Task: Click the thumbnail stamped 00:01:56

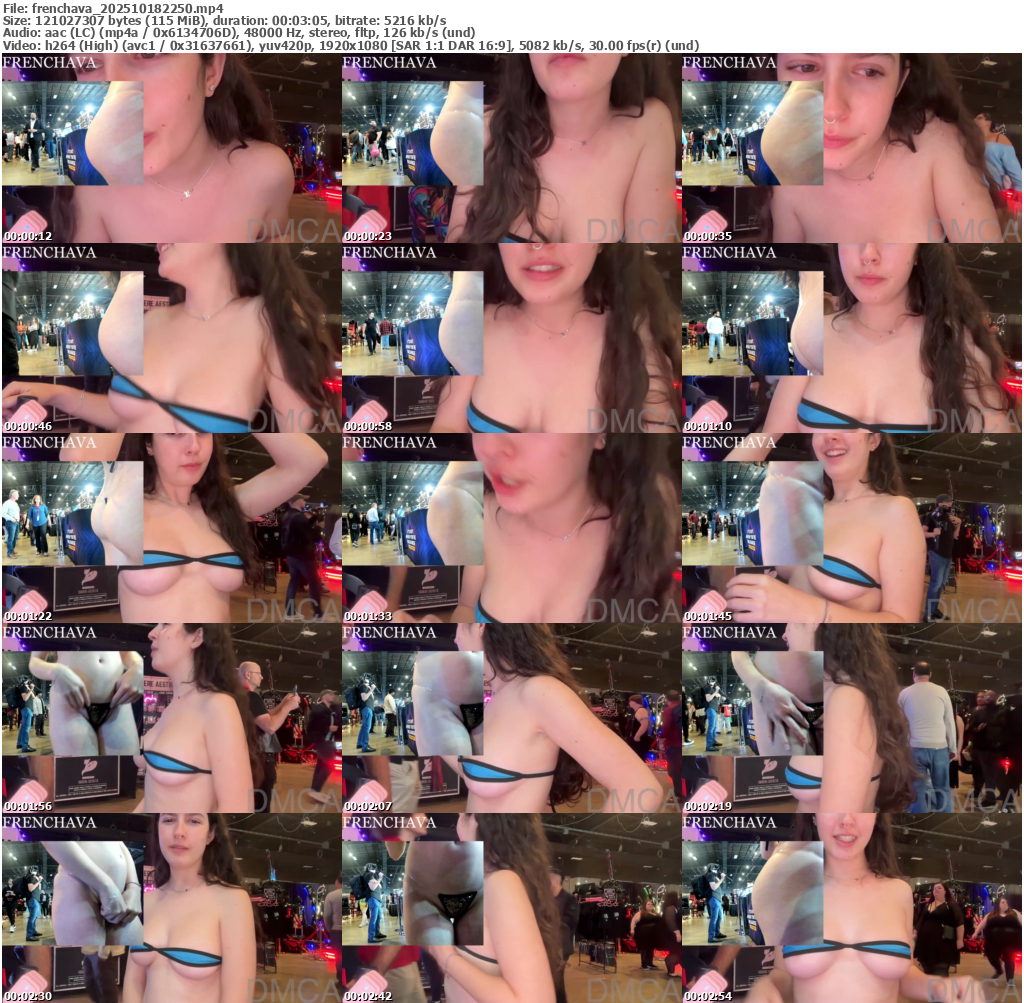Action: (171, 718)
